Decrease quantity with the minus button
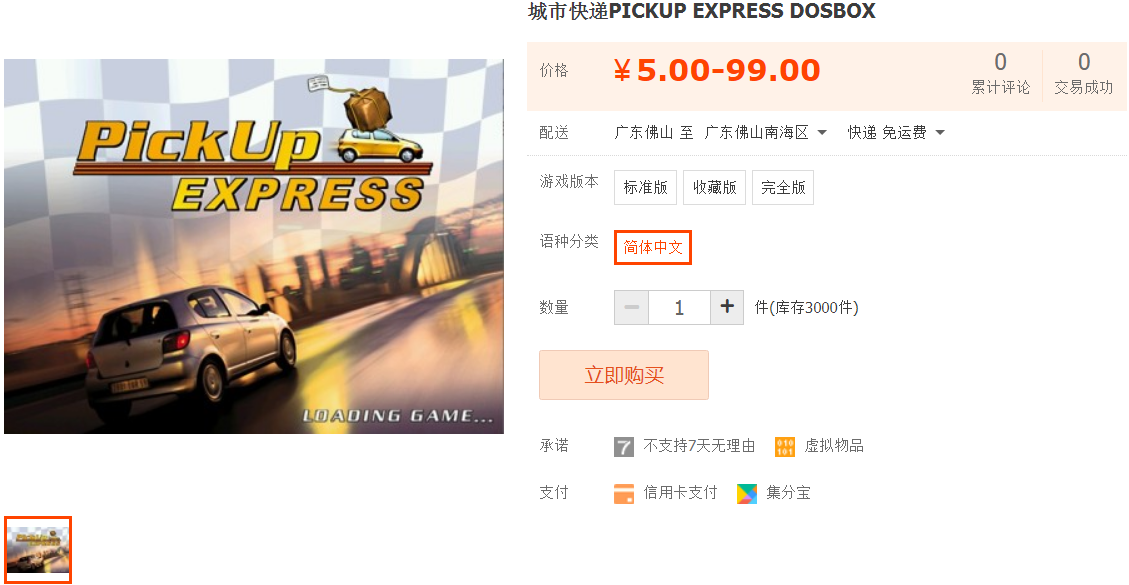 pos(631,308)
